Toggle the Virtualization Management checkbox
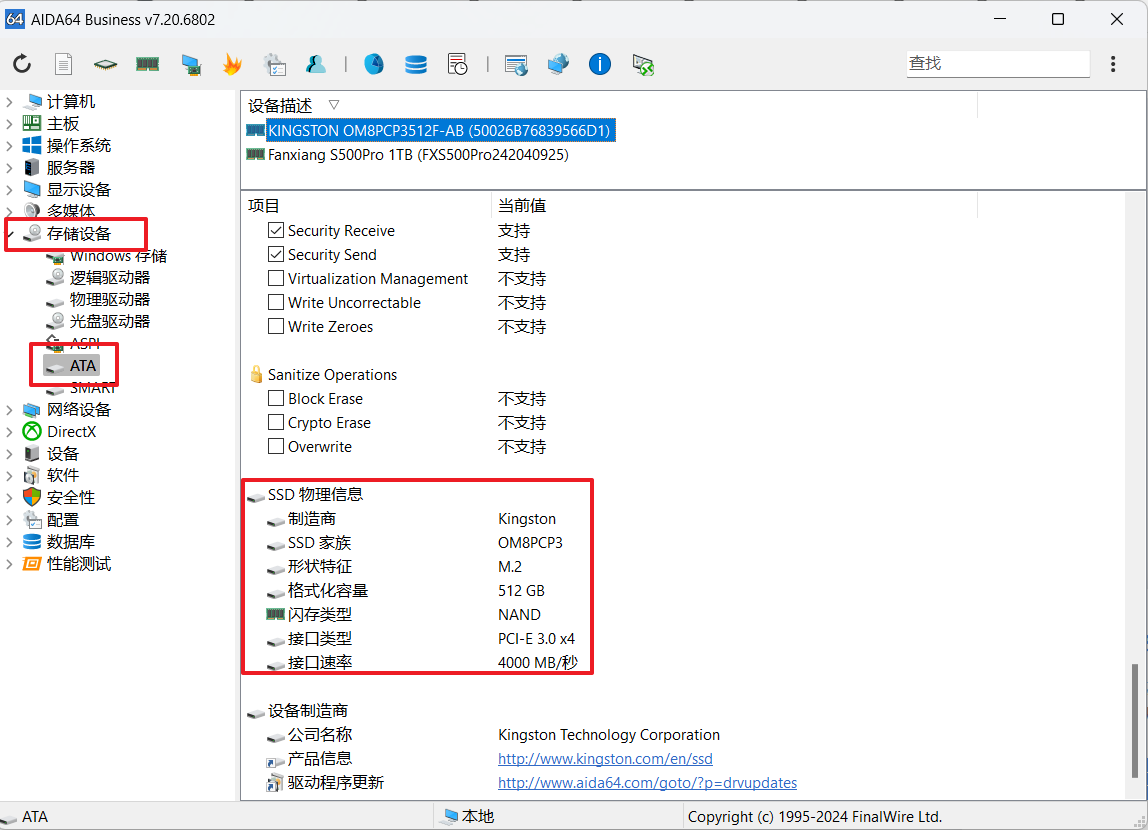This screenshot has width=1148, height=830. click(276, 278)
